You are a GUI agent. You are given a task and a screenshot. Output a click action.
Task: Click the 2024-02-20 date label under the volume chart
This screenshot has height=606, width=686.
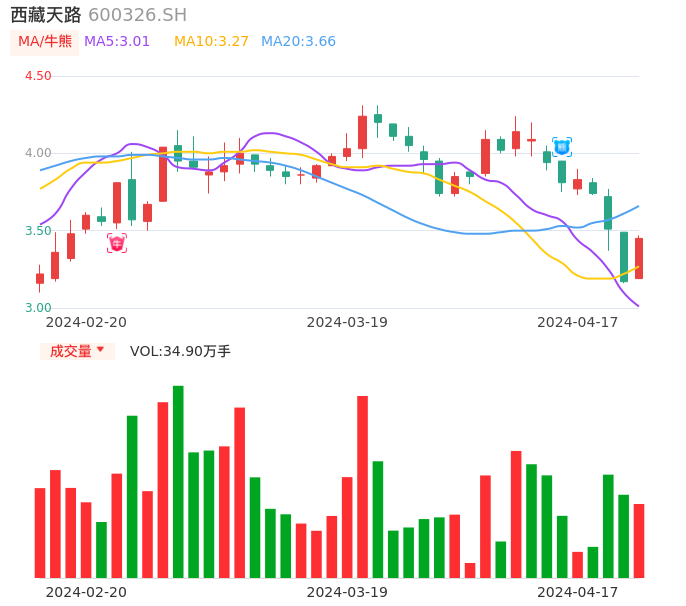coord(86,592)
